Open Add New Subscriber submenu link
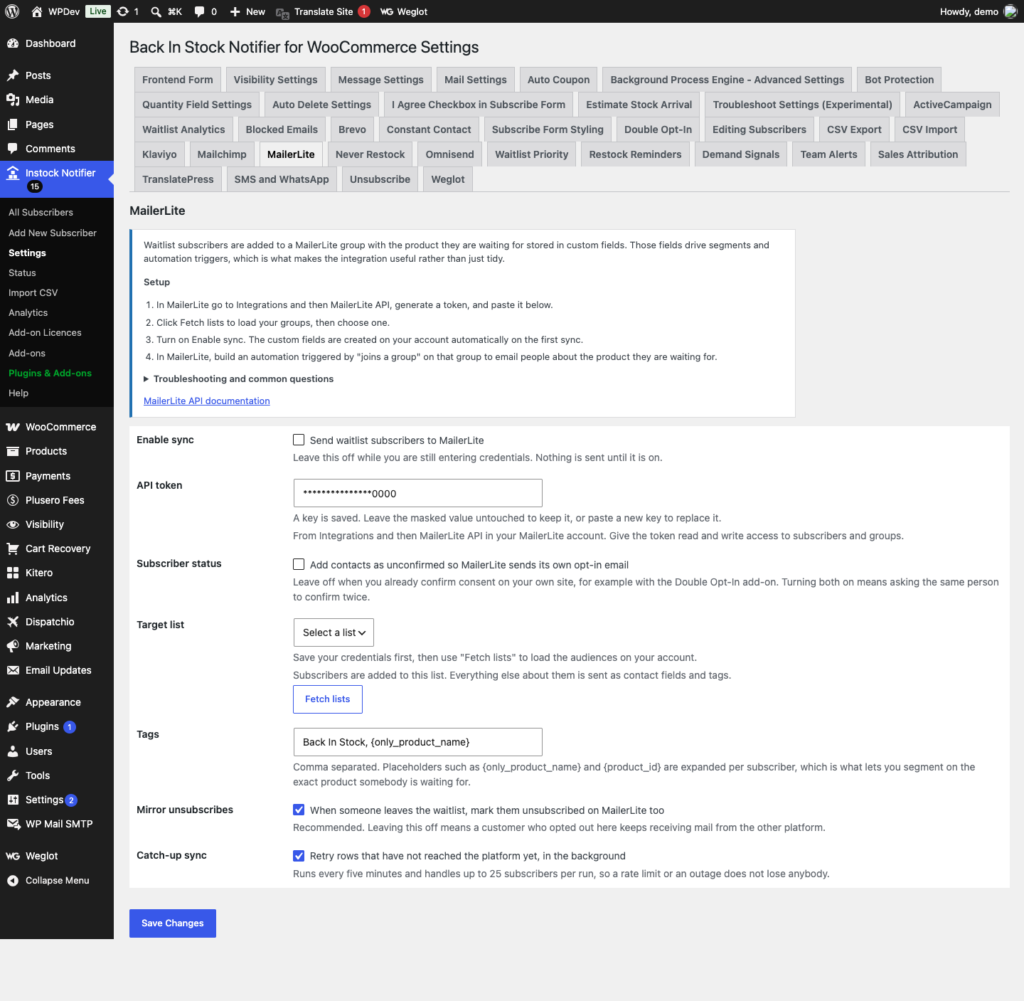Screen dimensions: 1024x1001 click(52, 232)
